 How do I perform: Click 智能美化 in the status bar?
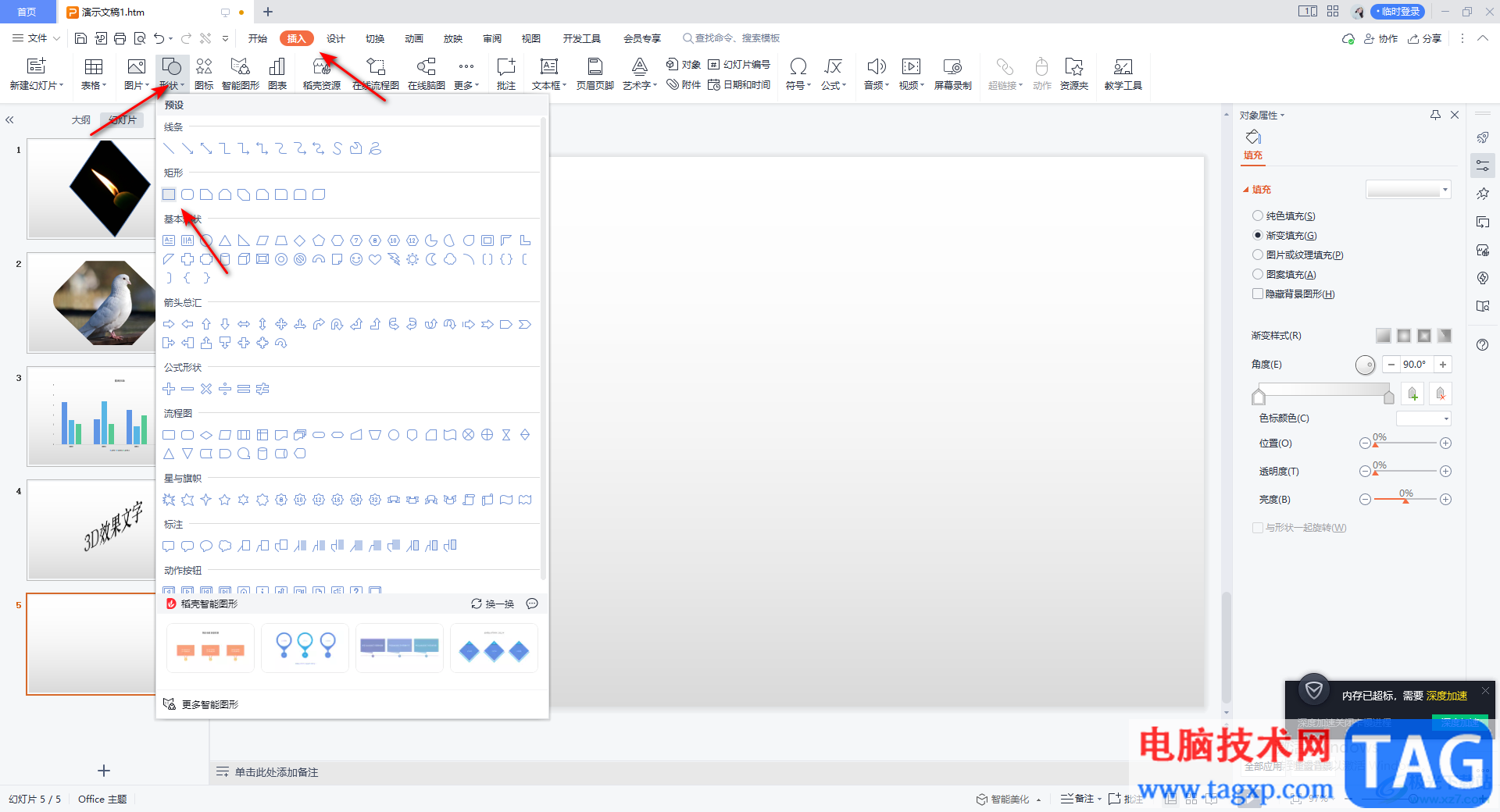click(x=1009, y=799)
